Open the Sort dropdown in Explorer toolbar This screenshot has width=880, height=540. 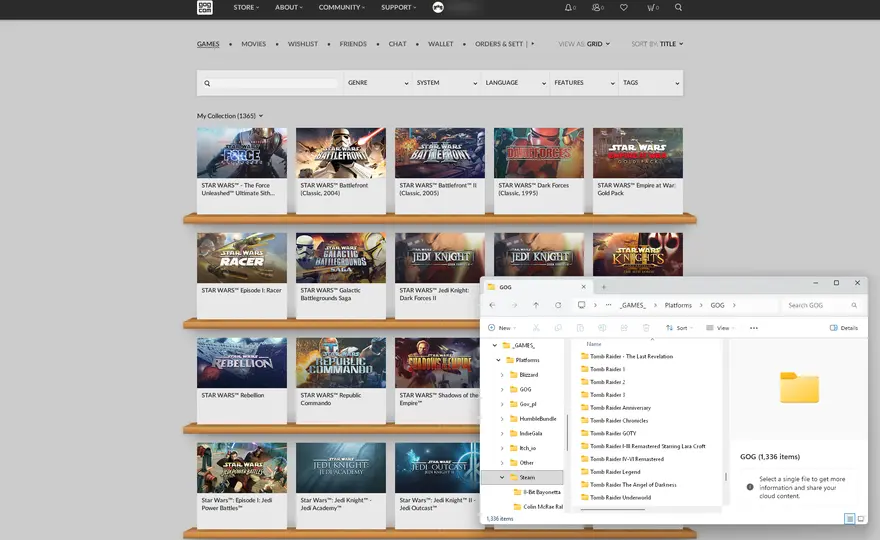click(x=679, y=328)
